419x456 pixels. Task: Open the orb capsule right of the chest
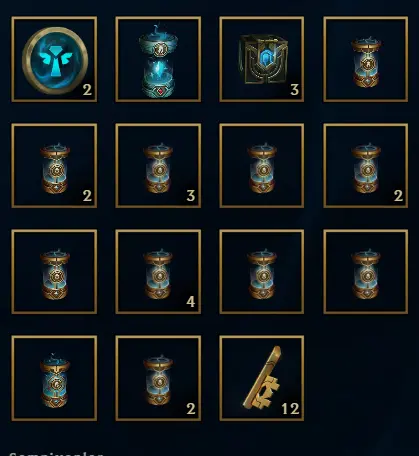[366, 59]
